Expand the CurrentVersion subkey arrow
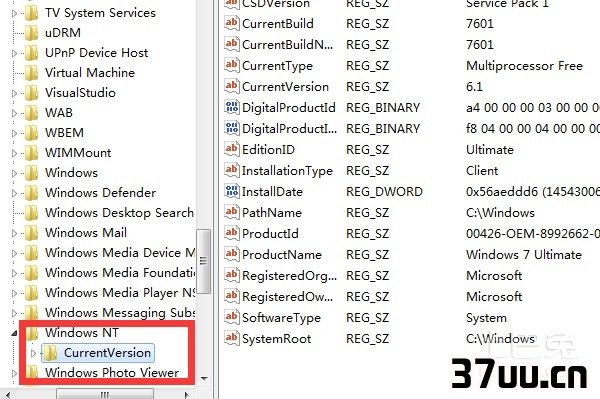 pos(33,353)
